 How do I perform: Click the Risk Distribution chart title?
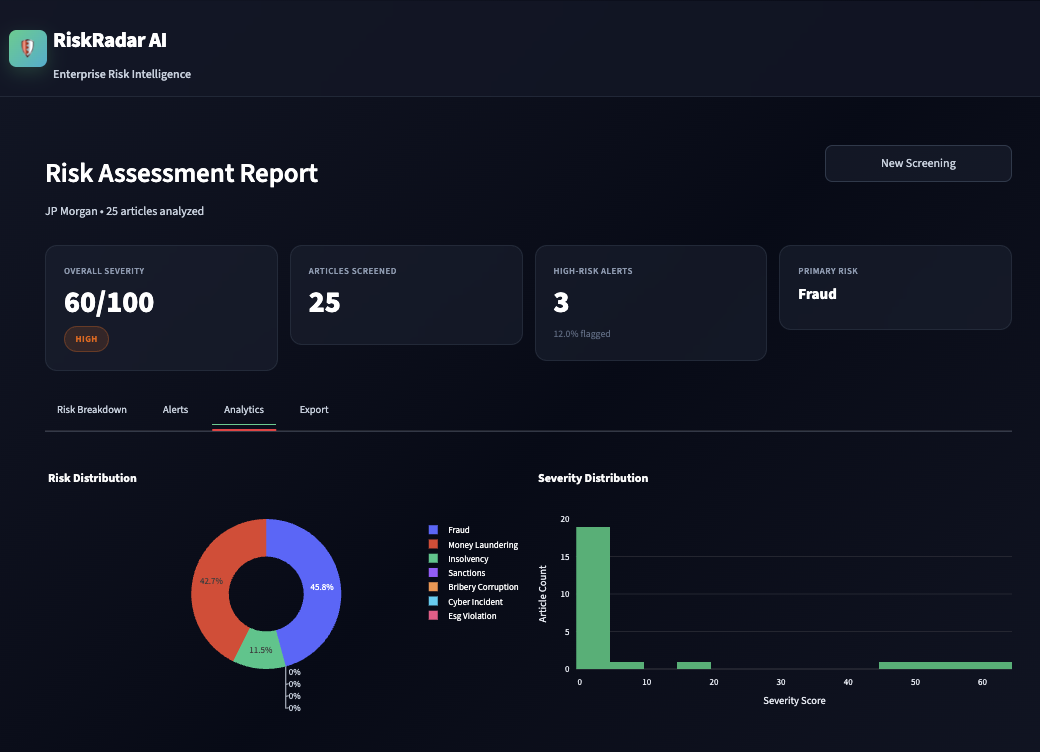(92, 478)
